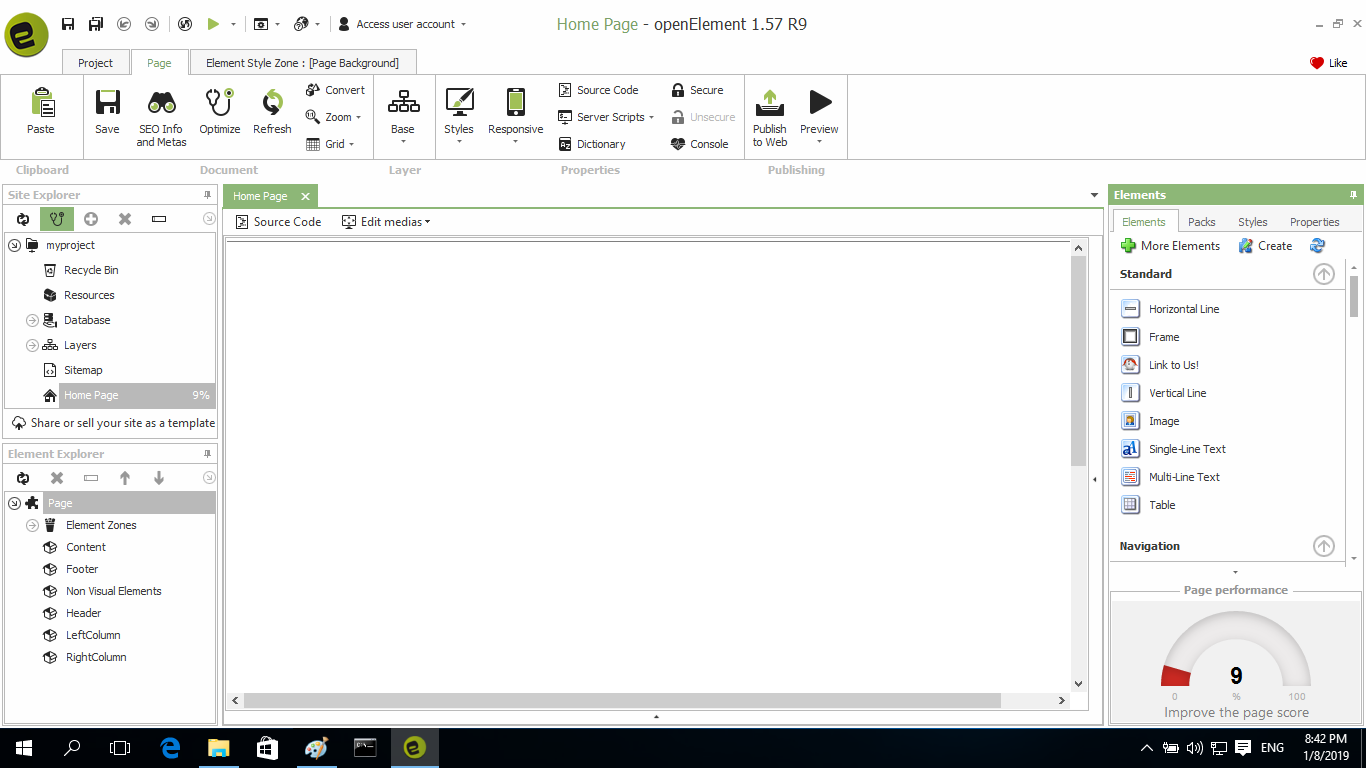Click the Refresh icon in the ribbon
Image resolution: width=1366 pixels, height=768 pixels.
(272, 103)
